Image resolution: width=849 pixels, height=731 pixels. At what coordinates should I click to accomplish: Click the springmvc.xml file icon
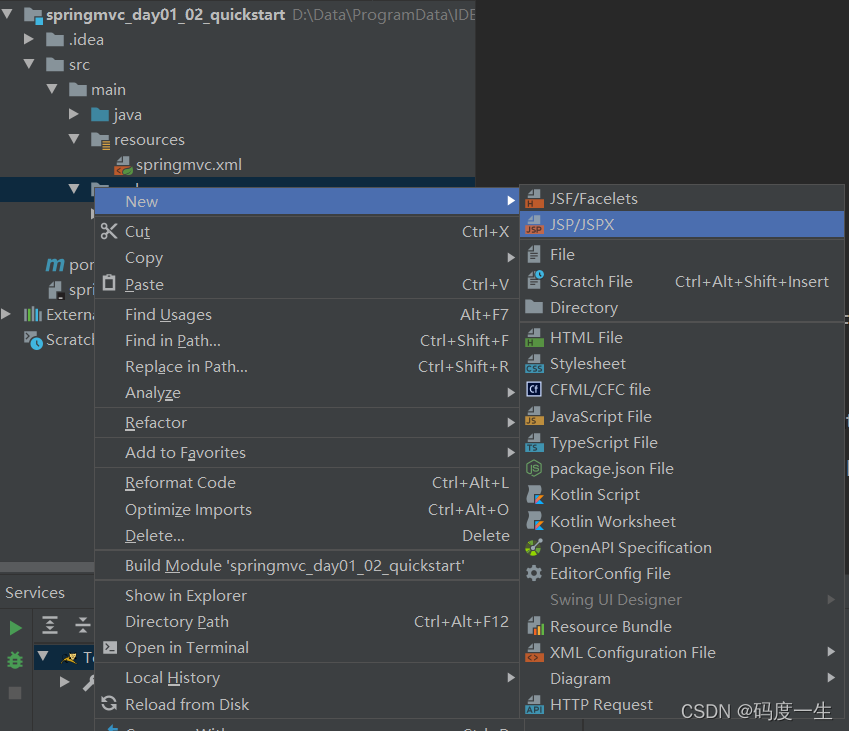click(123, 166)
